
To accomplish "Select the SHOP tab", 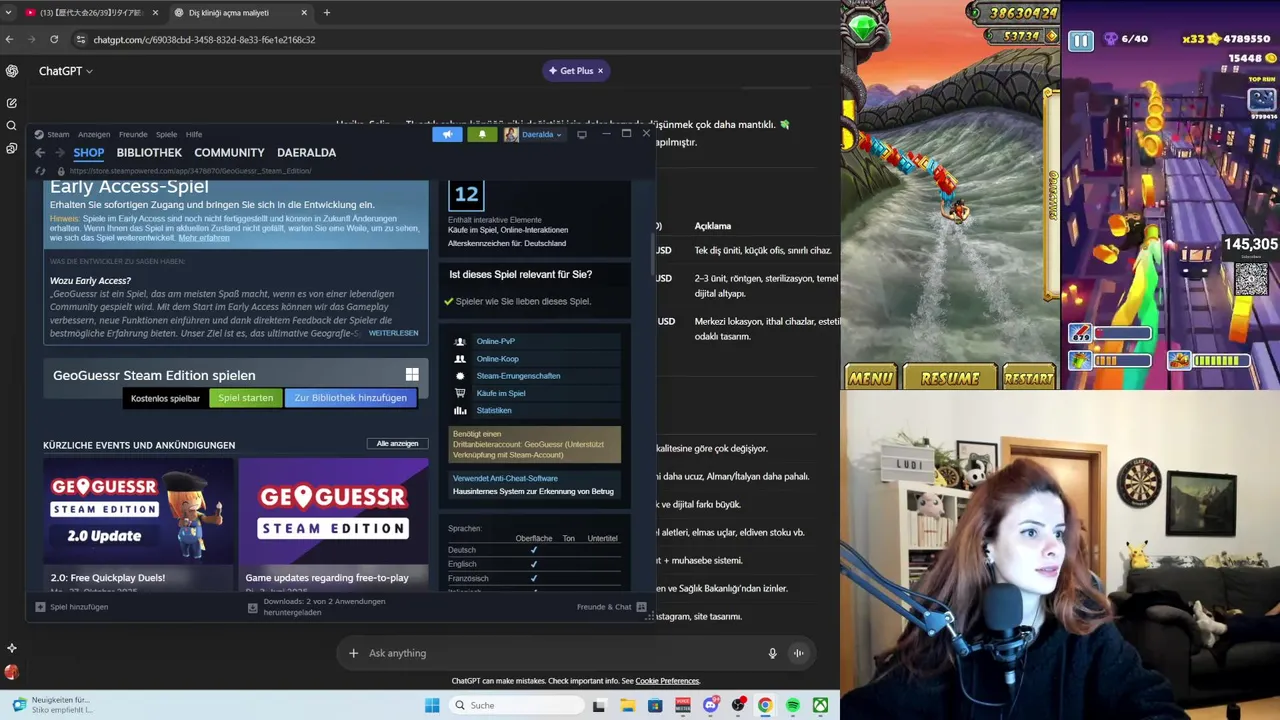I will [89, 153].
